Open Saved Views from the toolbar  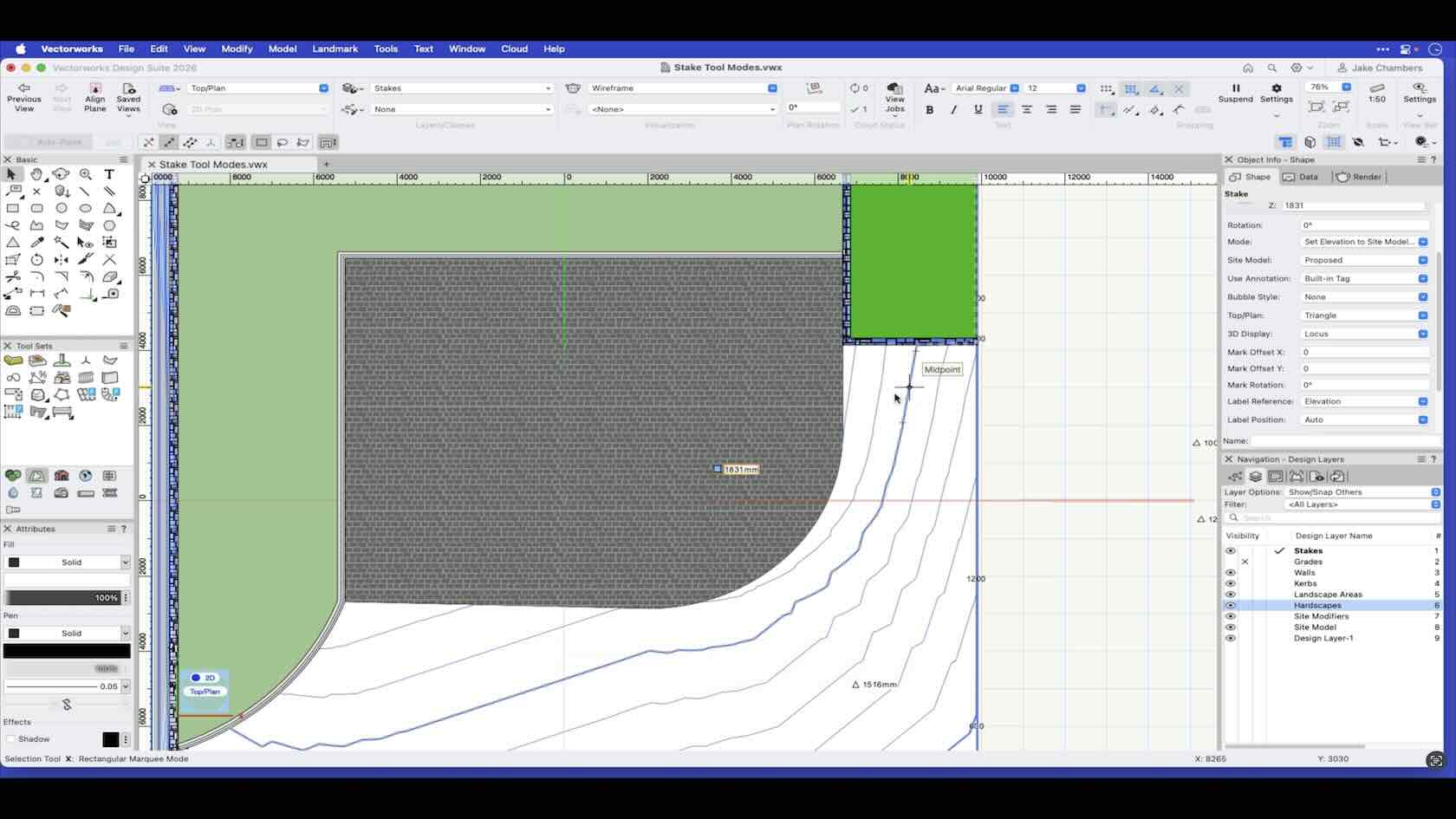[x=128, y=97]
